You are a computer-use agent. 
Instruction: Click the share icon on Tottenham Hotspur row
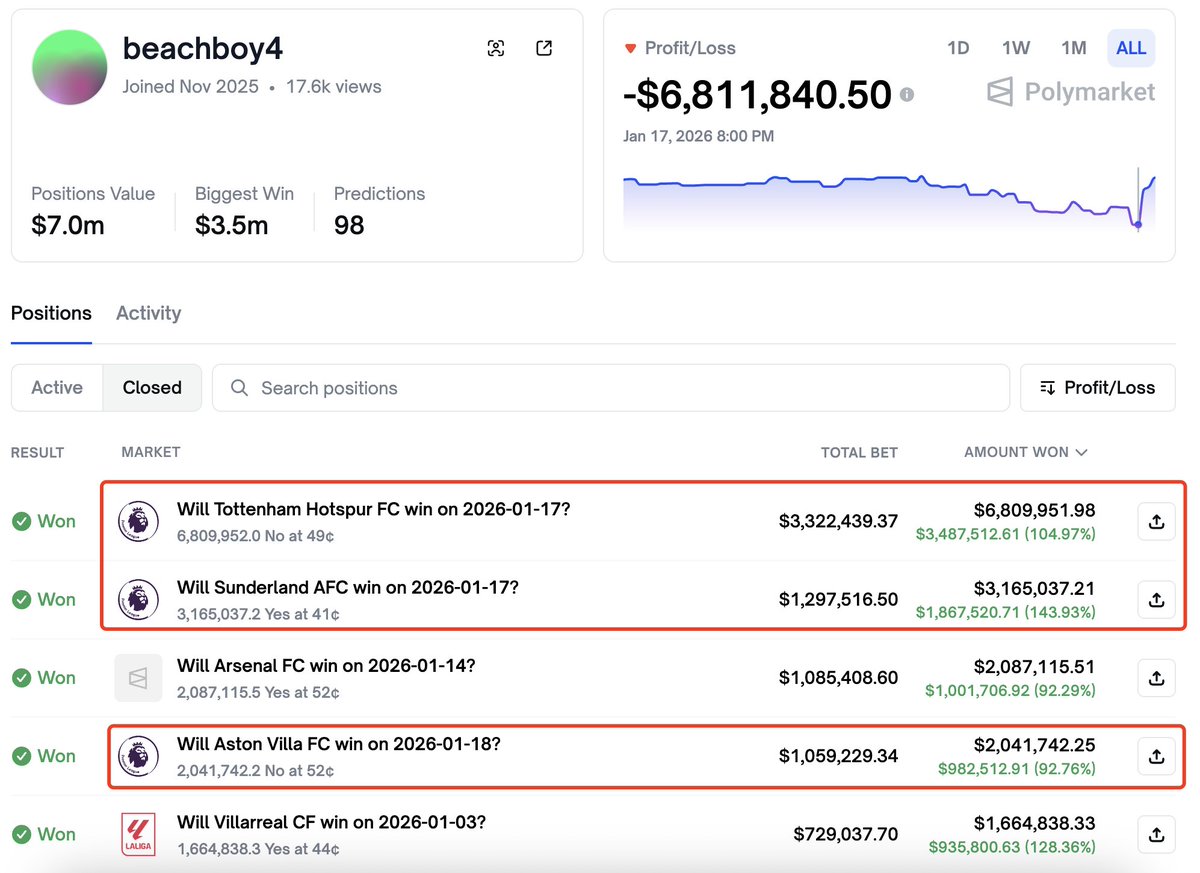tap(1156, 521)
